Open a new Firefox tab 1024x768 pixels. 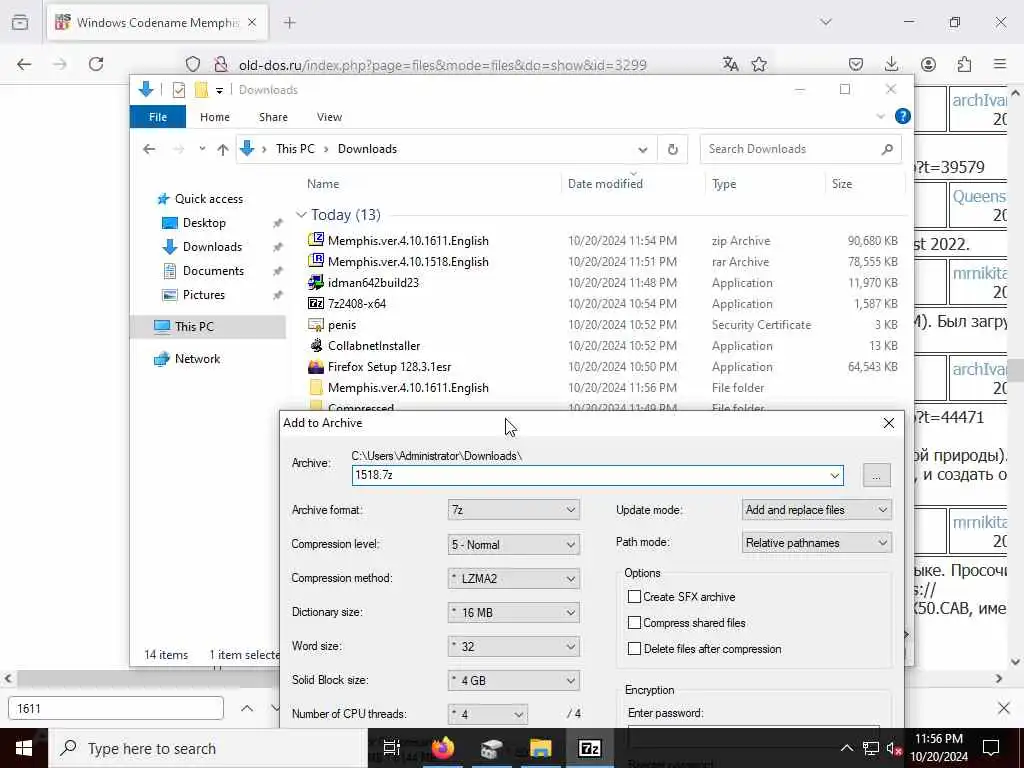pyautogui.click(x=289, y=23)
